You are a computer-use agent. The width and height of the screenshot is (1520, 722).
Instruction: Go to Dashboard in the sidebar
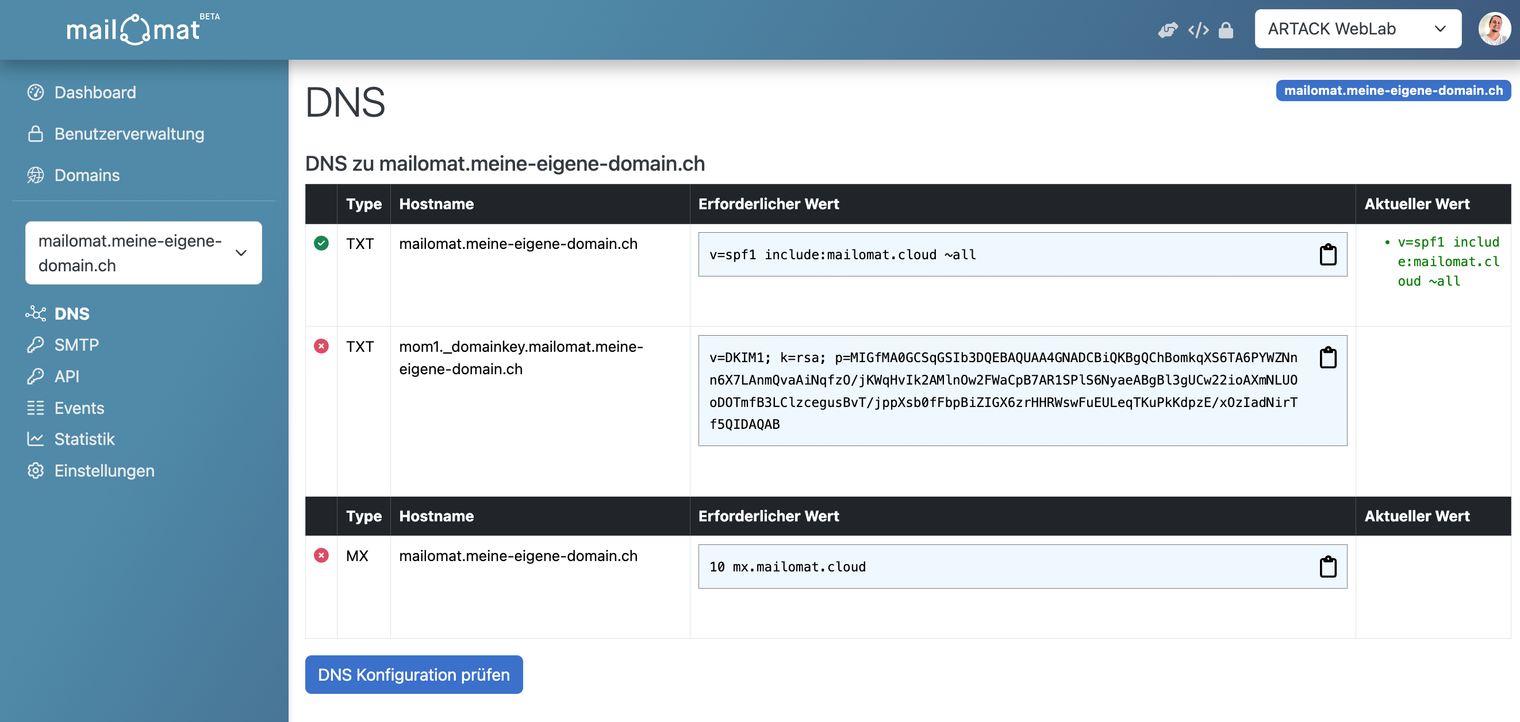pyautogui.click(x=95, y=93)
